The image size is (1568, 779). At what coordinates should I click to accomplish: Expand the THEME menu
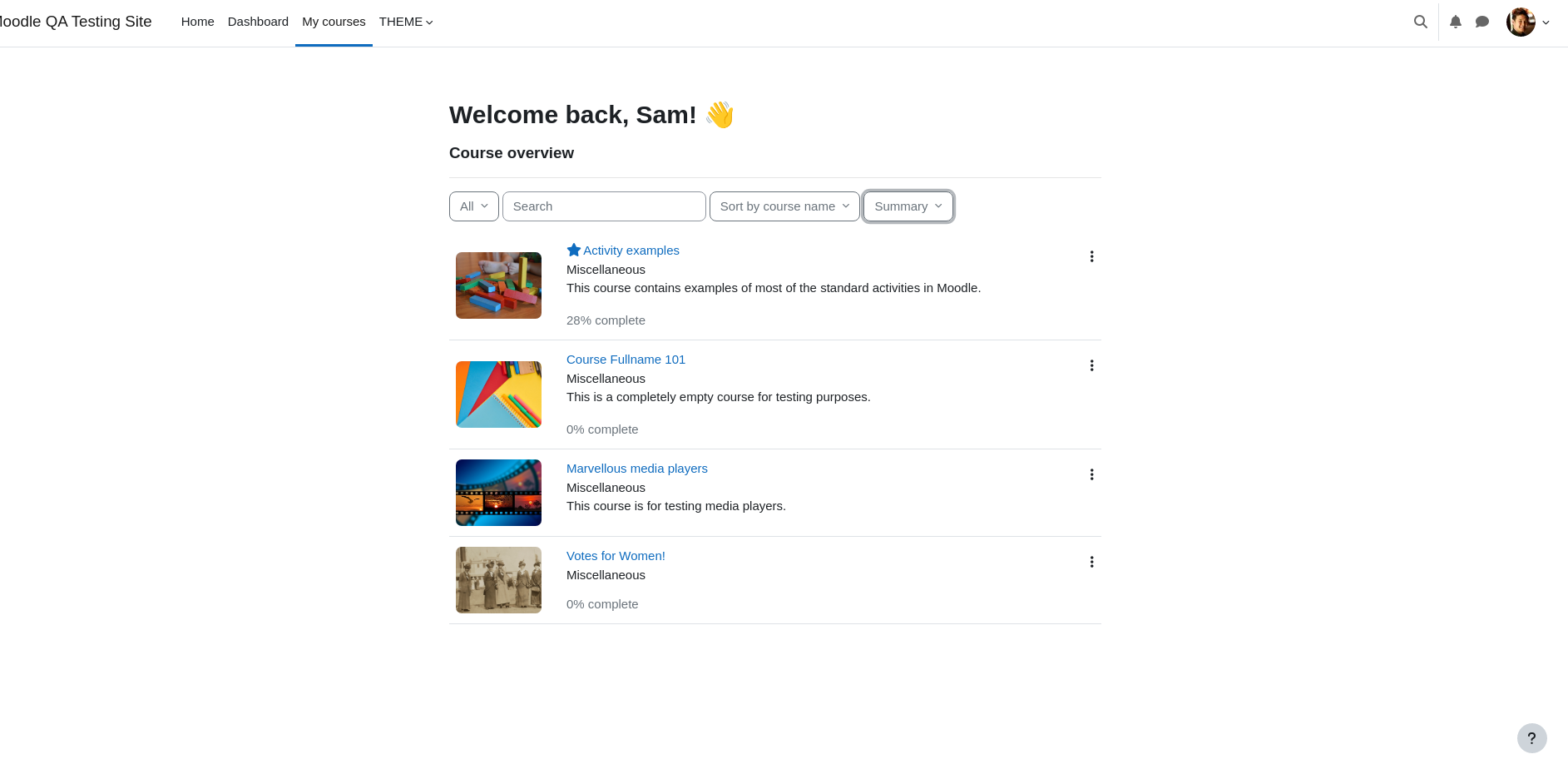point(406,22)
